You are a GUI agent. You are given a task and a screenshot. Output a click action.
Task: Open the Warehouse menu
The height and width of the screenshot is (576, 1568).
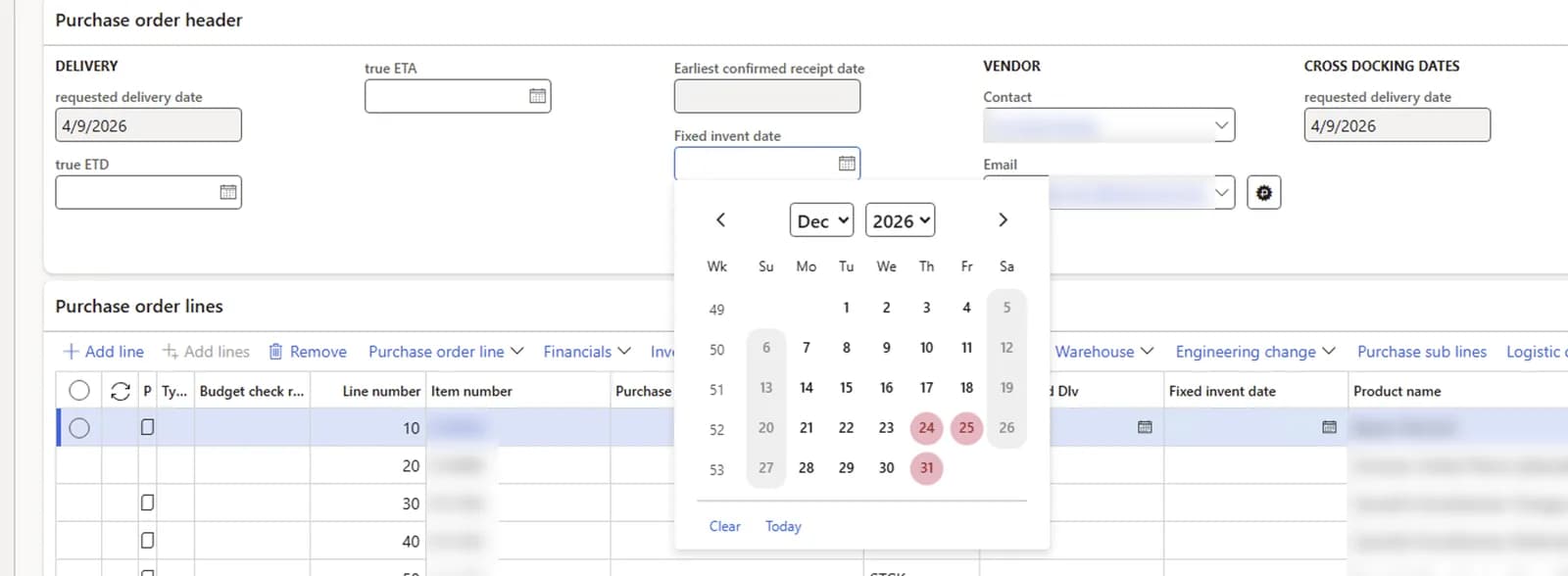click(x=1104, y=352)
